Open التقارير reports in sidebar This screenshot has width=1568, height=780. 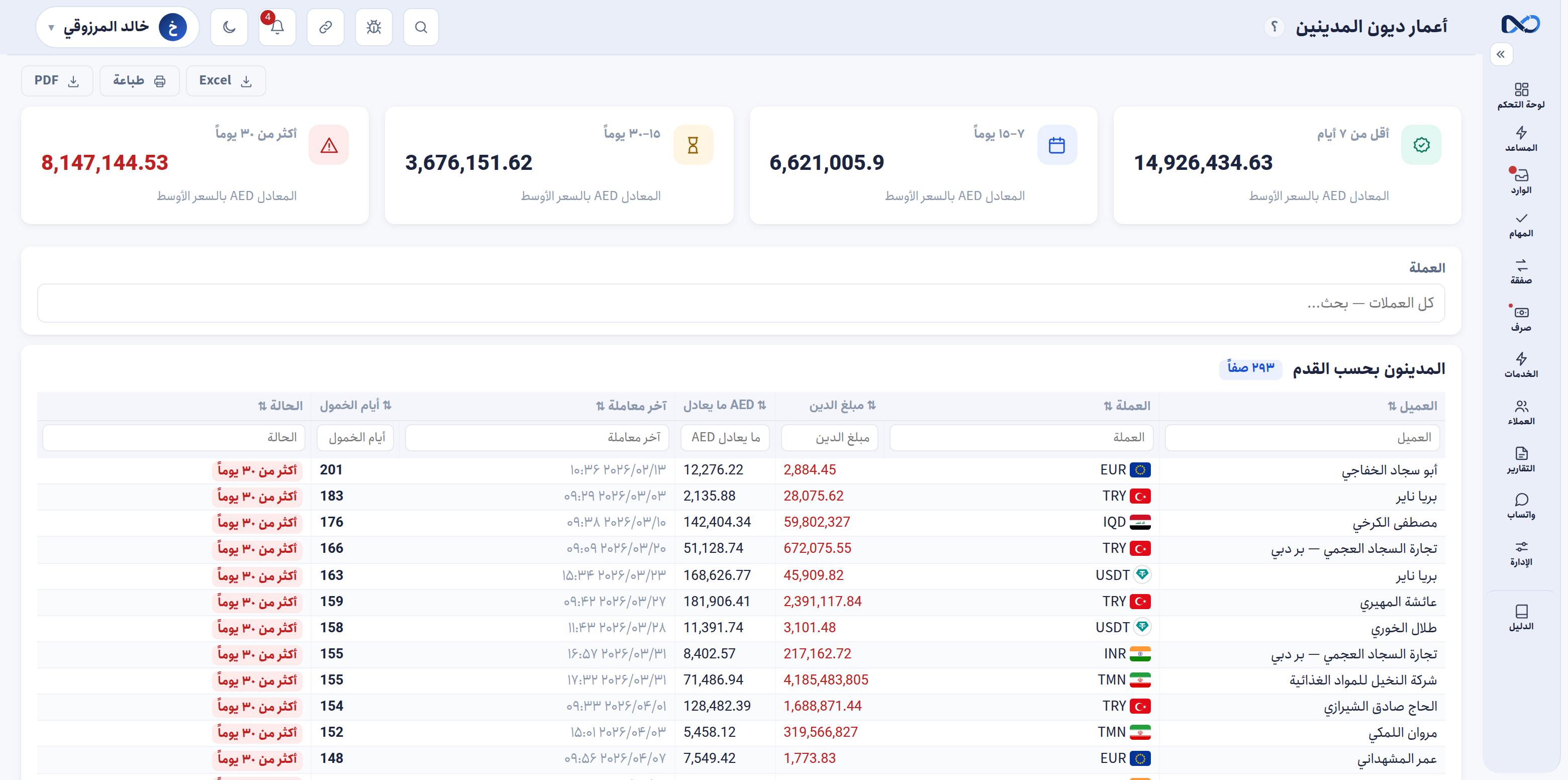point(1521,460)
